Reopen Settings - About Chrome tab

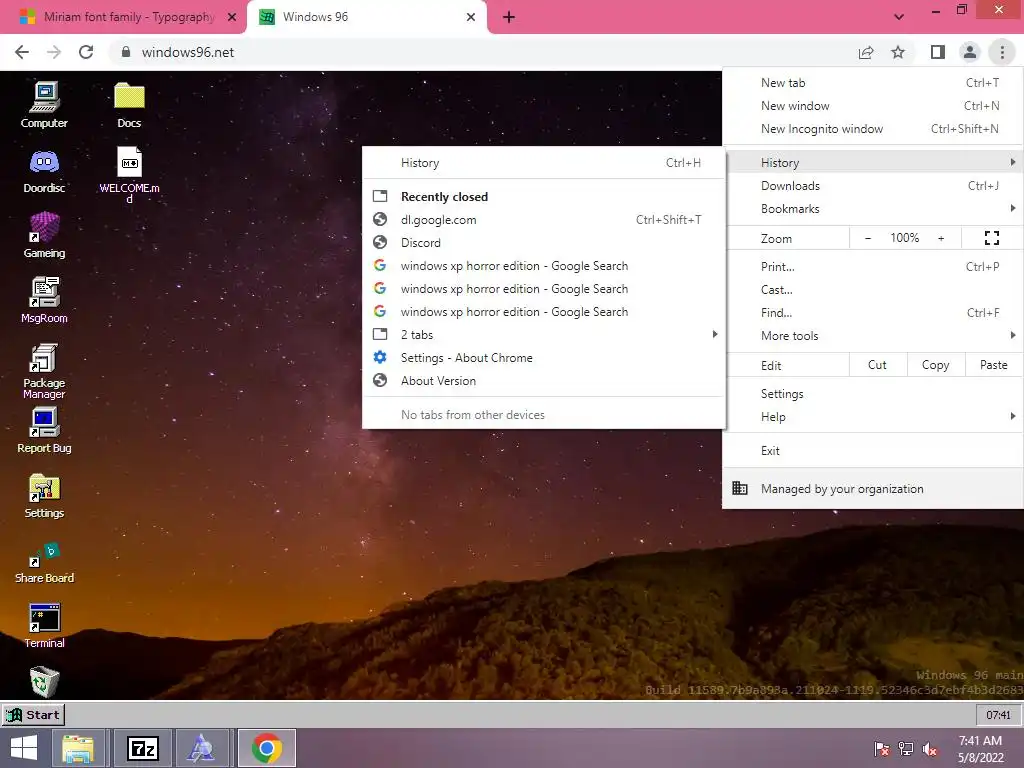(543, 358)
